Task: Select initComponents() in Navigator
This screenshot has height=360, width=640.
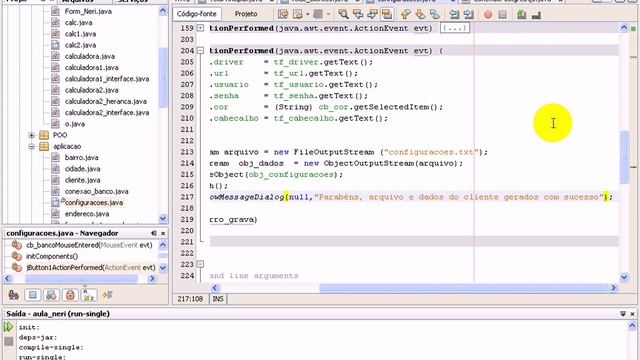Action: coord(52,256)
